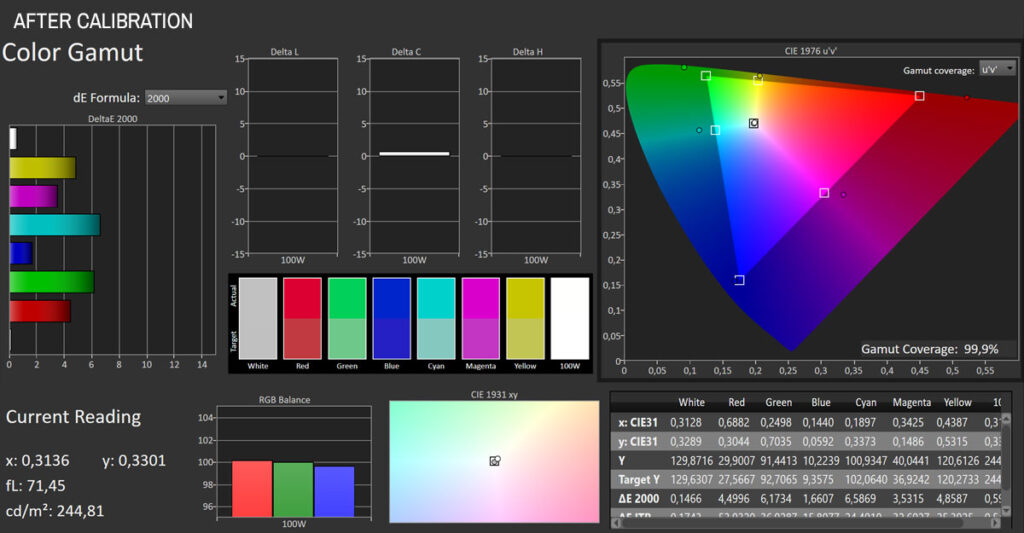Image resolution: width=1024 pixels, height=533 pixels.
Task: Click the data table horizontal scrollbar right arrow
Action: pyautogui.click(x=995, y=523)
